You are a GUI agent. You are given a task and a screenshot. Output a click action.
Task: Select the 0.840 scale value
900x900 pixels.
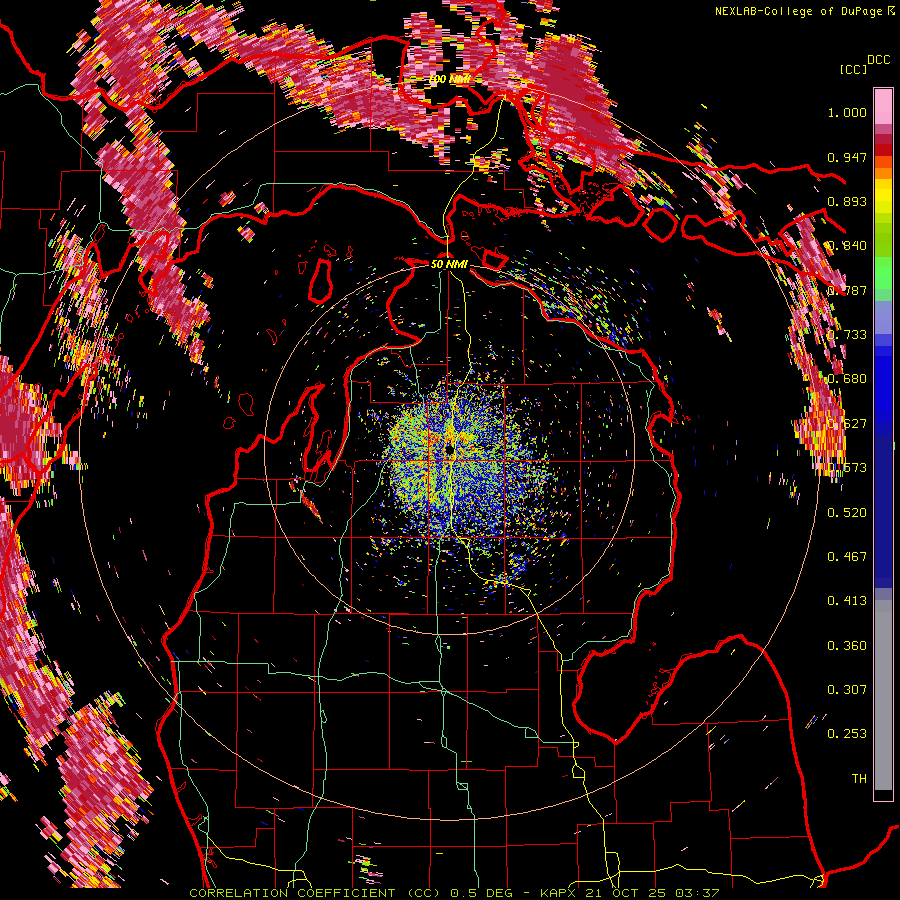[847, 246]
